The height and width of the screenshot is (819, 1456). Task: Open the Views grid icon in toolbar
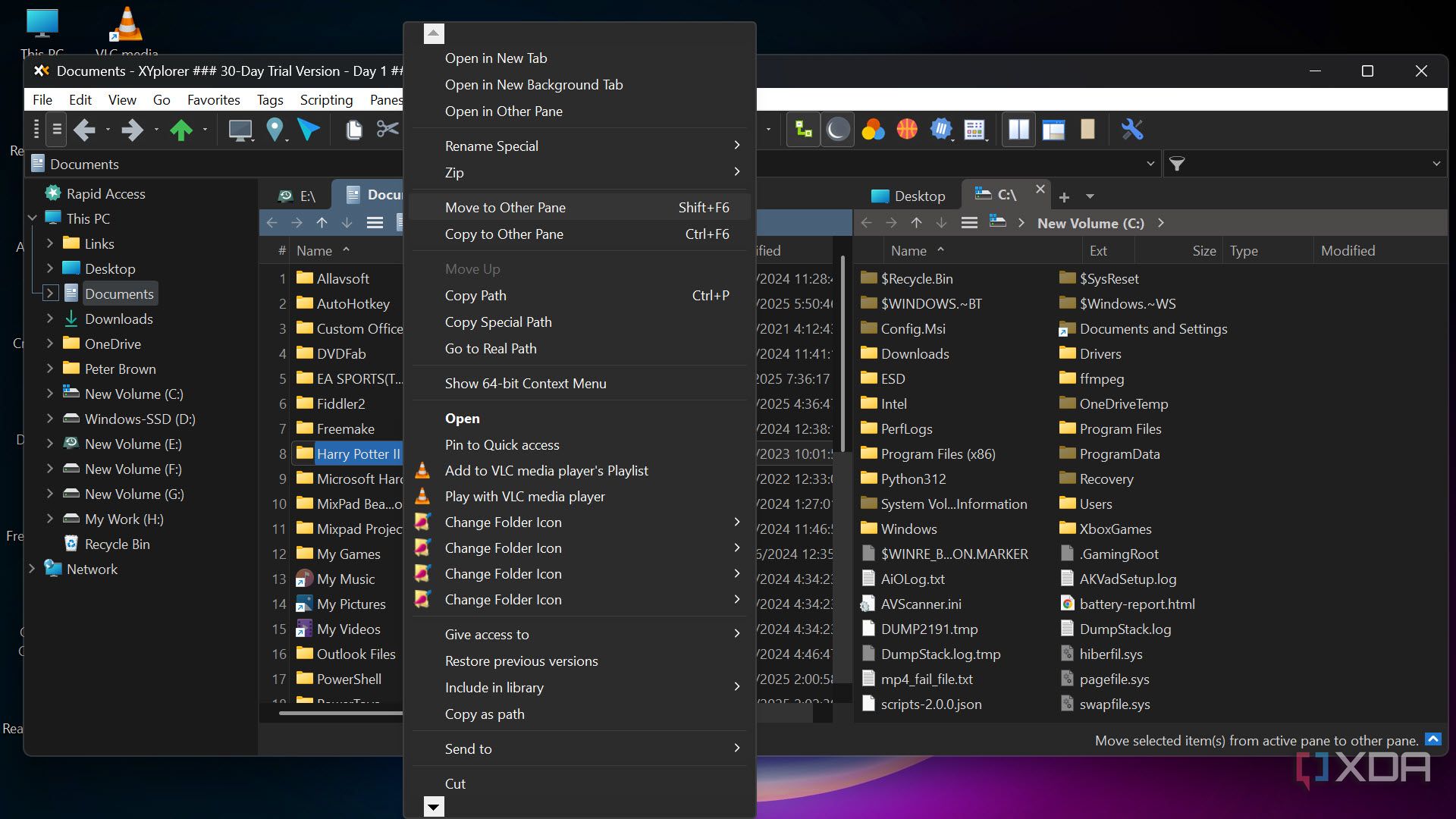pos(974,130)
